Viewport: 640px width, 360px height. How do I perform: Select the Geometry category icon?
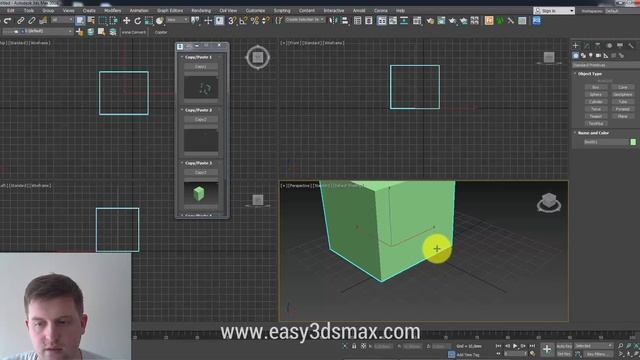tap(576, 56)
